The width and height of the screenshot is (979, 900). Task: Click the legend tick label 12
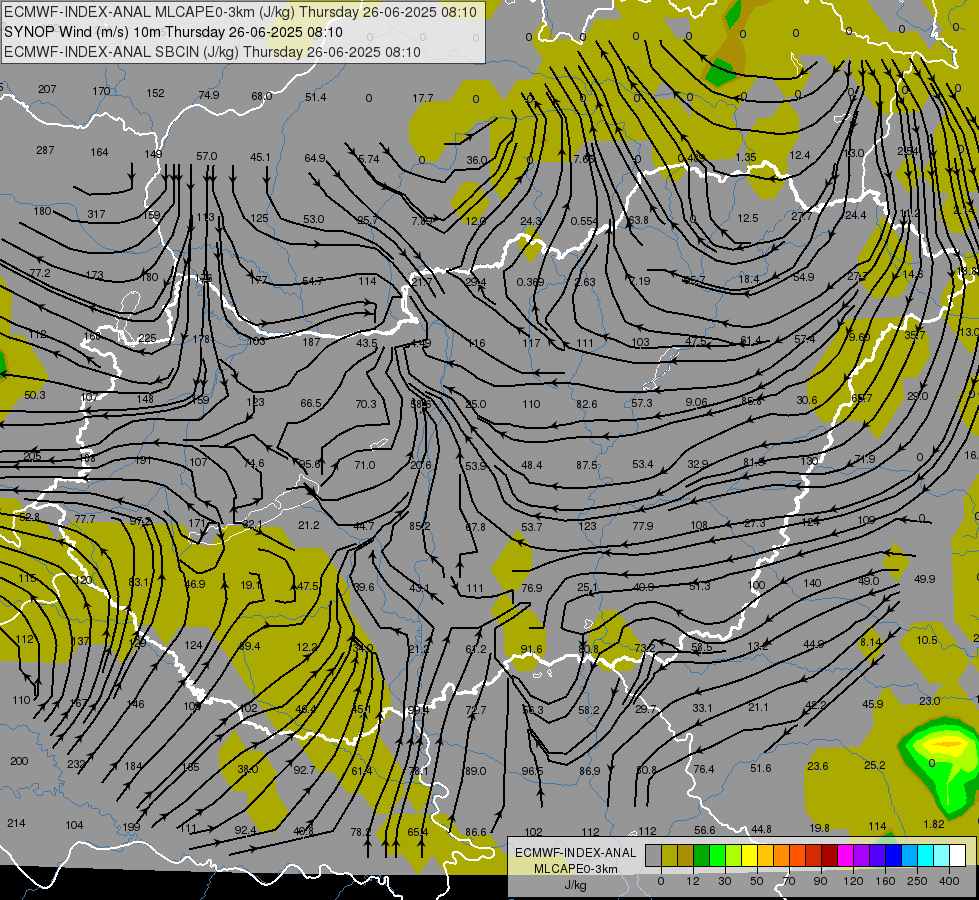click(694, 881)
